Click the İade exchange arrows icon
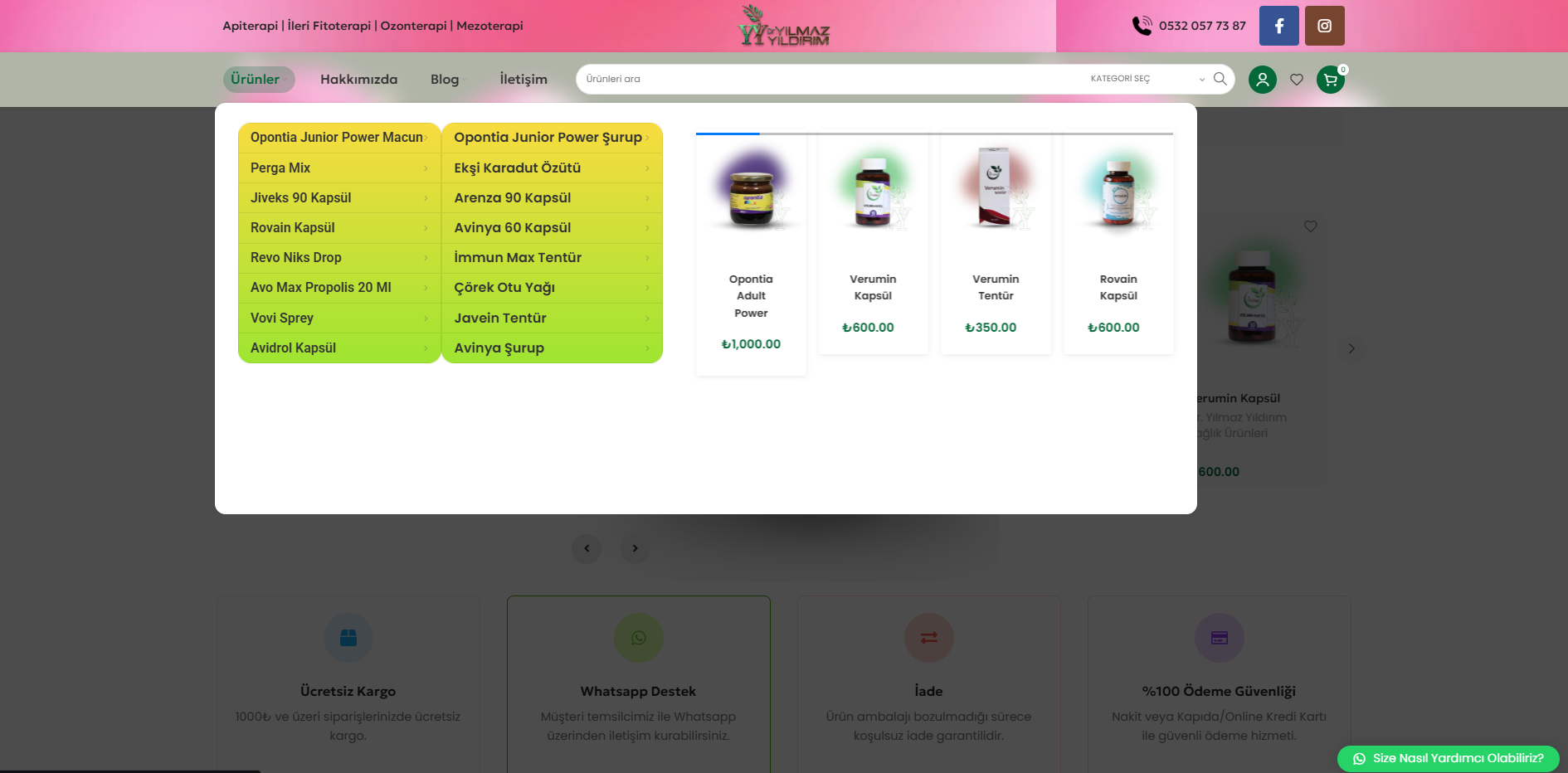The image size is (1568, 773). [929, 638]
